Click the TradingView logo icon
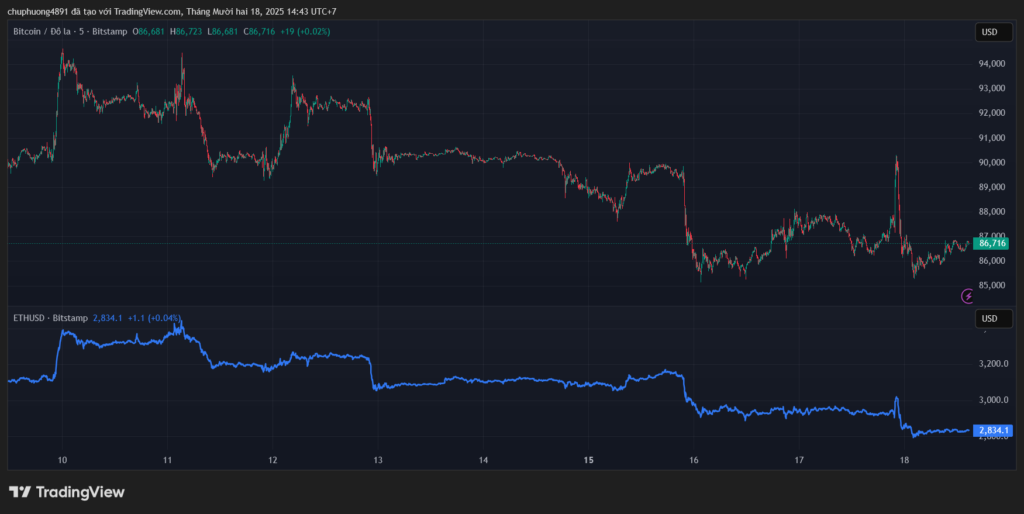 tap(20, 492)
